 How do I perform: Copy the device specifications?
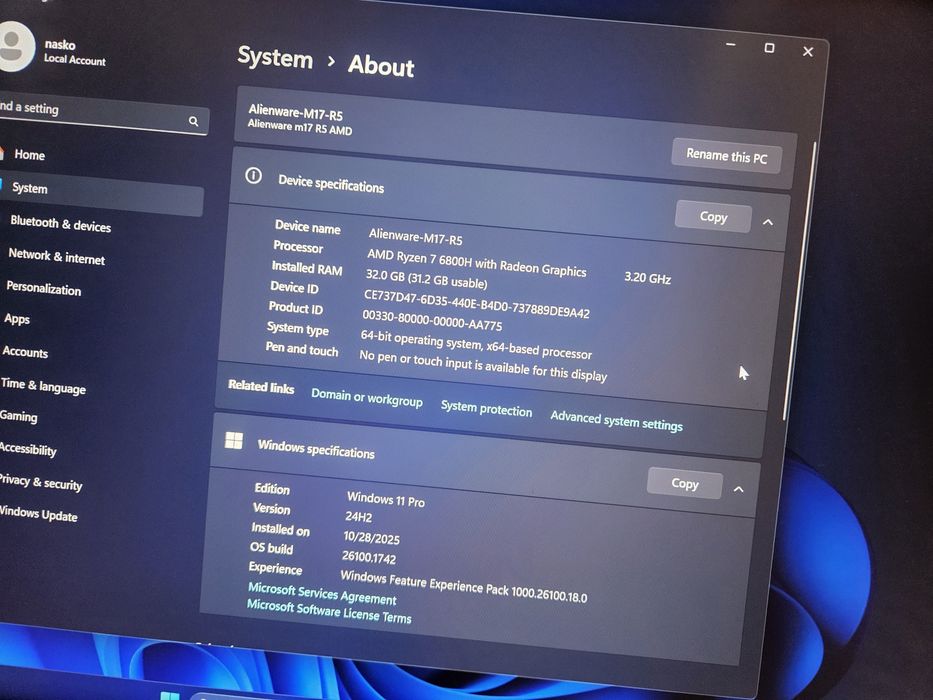click(713, 217)
